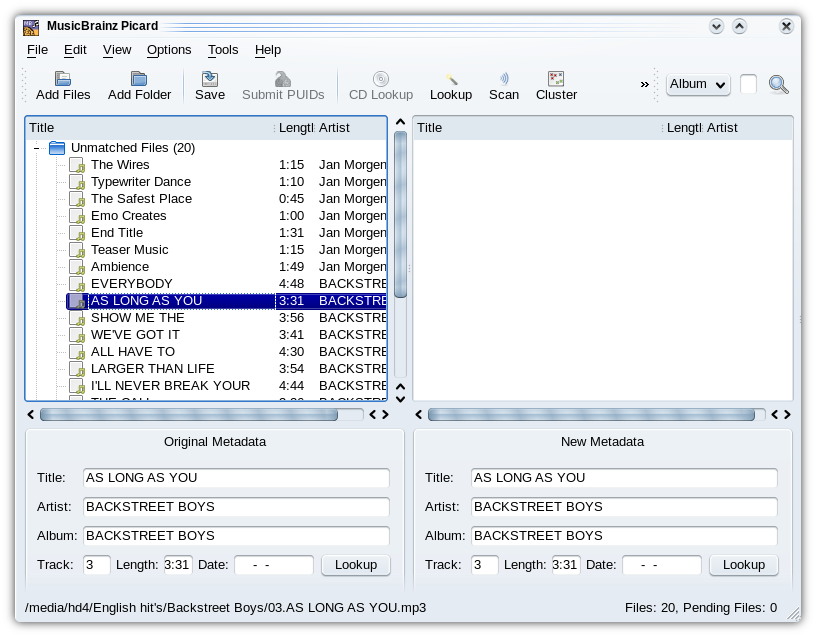Click the Lookup wand icon in toolbar

(x=451, y=79)
